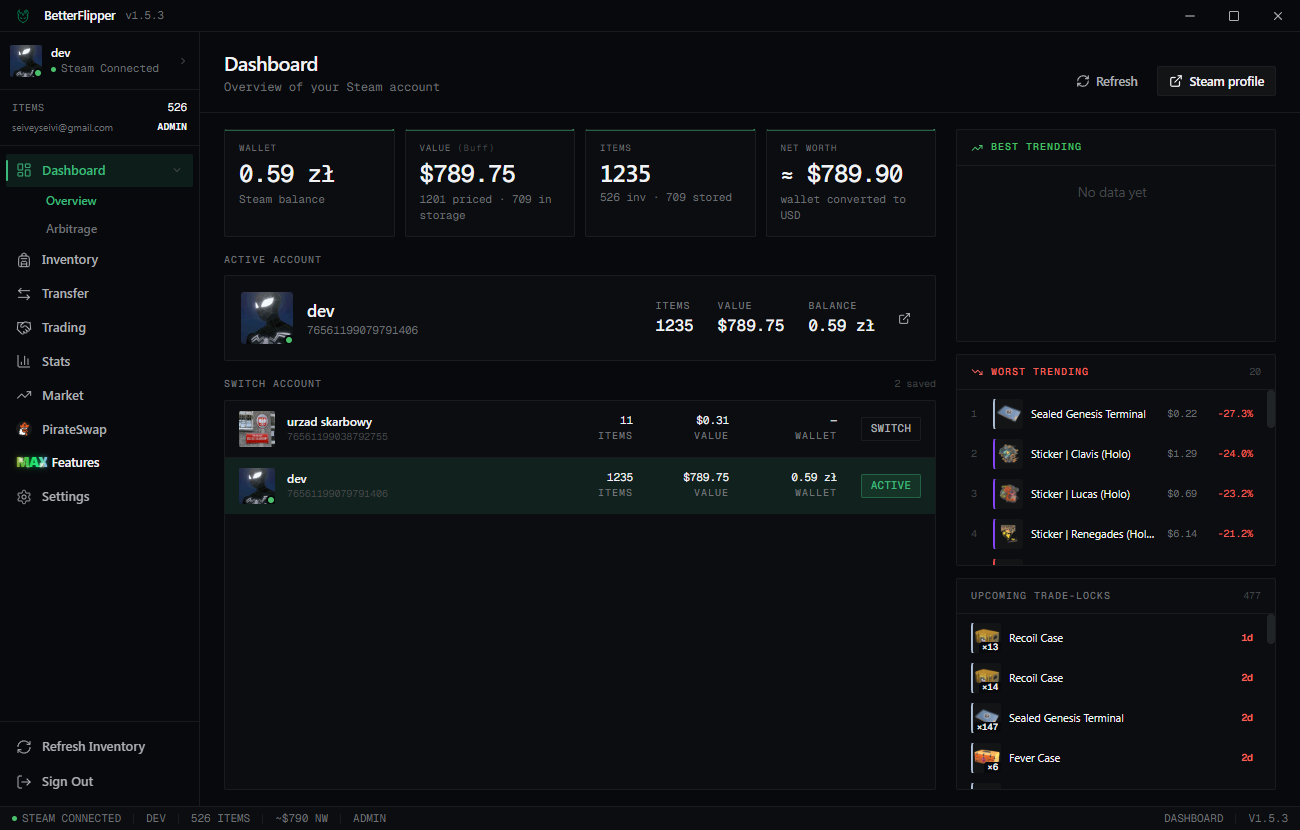The height and width of the screenshot is (830, 1300).
Task: Click "2 saved" label in Switch Account
Action: [915, 384]
